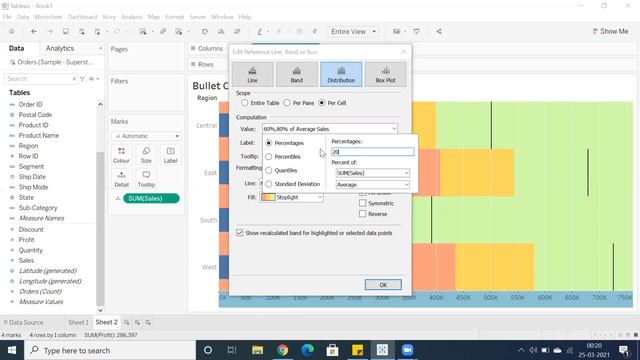The width and height of the screenshot is (640, 360).
Task: Click the Share workbook toolbar icon
Action: (x=439, y=31)
